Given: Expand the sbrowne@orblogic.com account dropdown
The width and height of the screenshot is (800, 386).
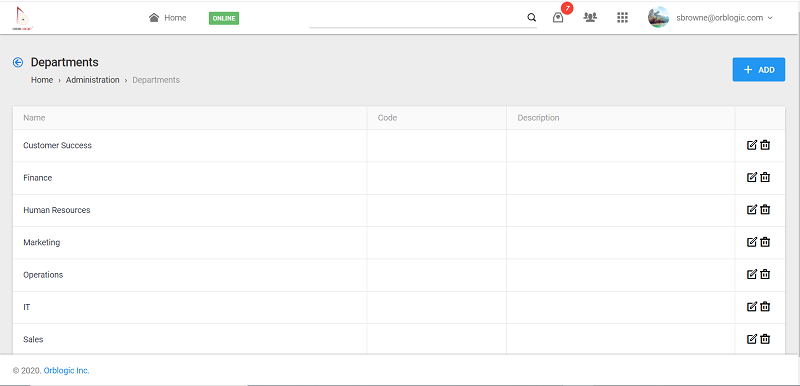Looking at the screenshot, I should pyautogui.click(x=724, y=18).
